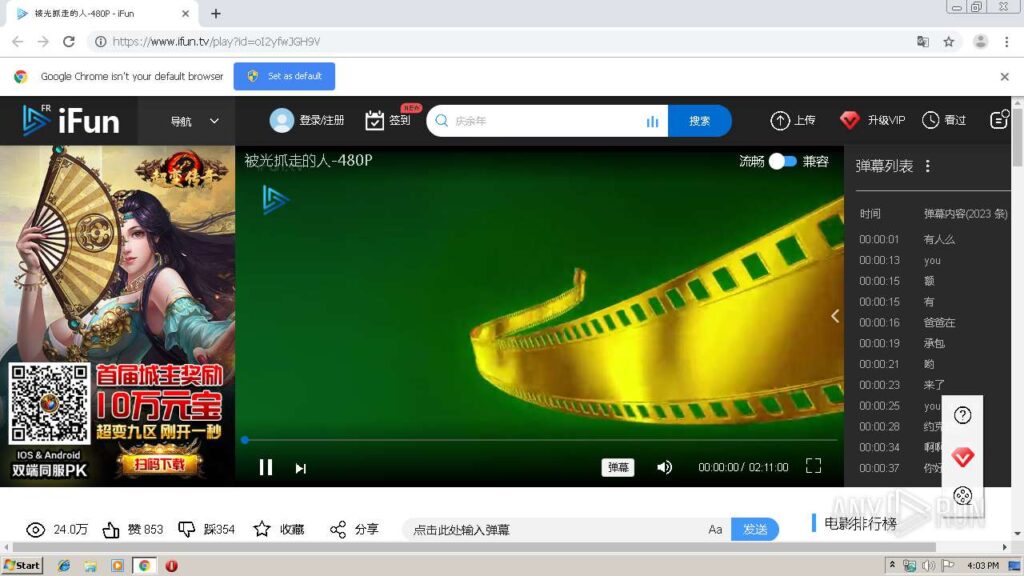Collapse the danmaku side panel with the arrow
The image size is (1024, 576).
click(835, 316)
